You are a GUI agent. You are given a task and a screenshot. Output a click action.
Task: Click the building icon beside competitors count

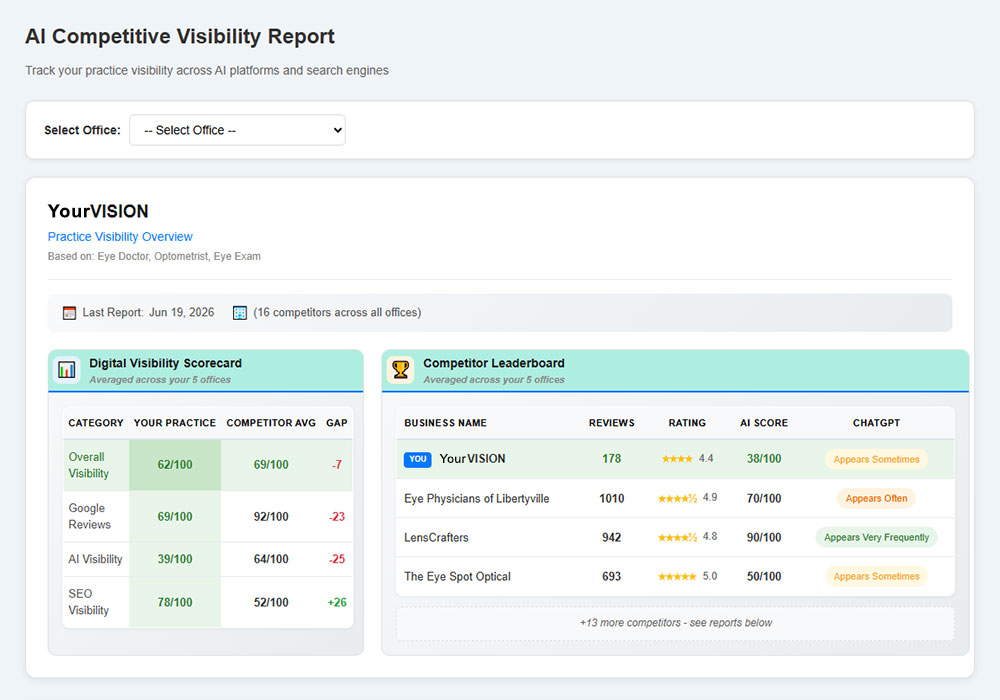[240, 313]
